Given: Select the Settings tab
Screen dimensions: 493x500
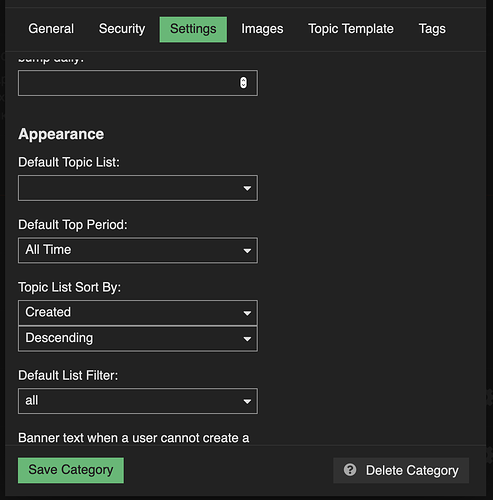Looking at the screenshot, I should click(193, 29).
